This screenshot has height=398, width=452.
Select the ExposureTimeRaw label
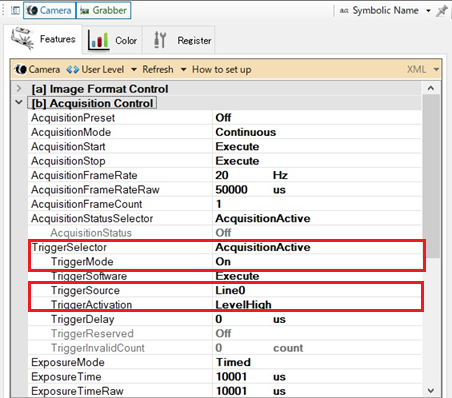[77, 391]
